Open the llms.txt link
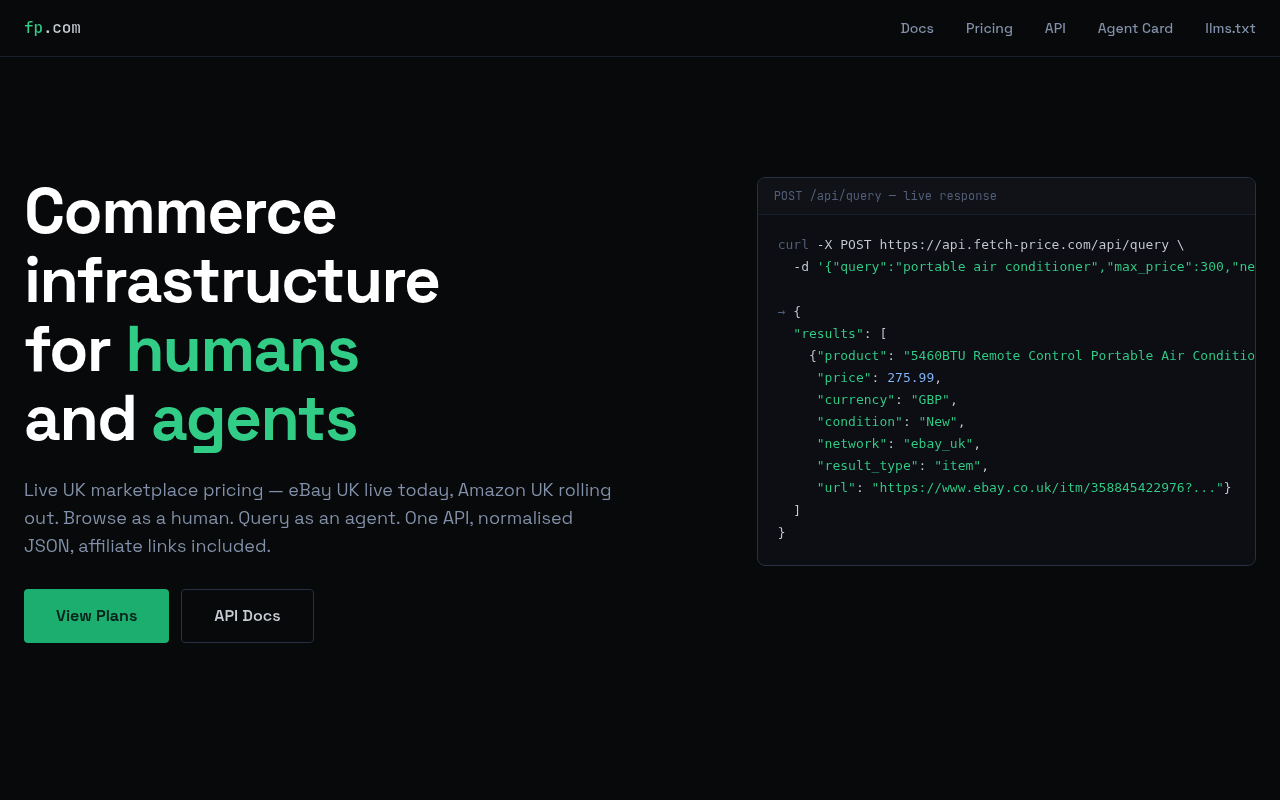 (x=1230, y=28)
